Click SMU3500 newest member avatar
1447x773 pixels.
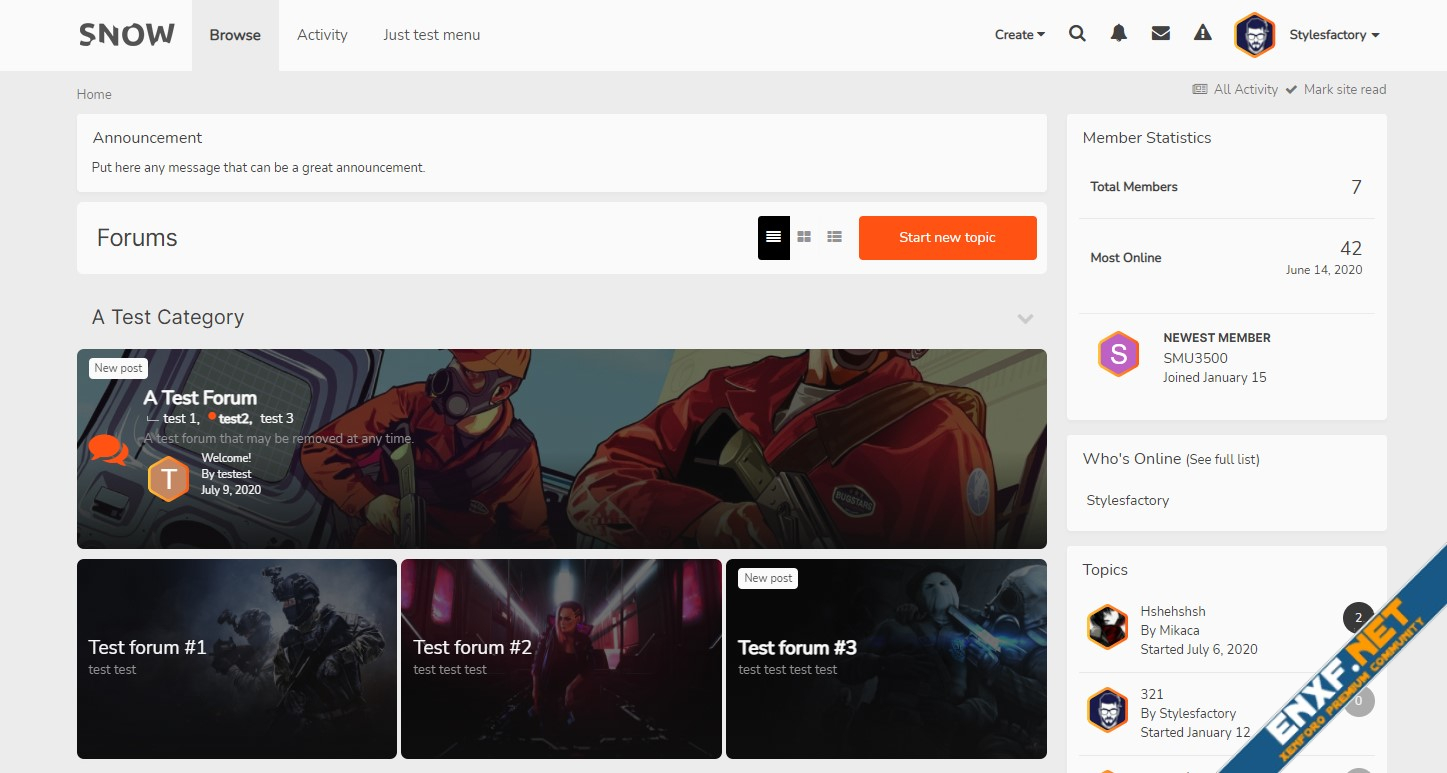1119,354
